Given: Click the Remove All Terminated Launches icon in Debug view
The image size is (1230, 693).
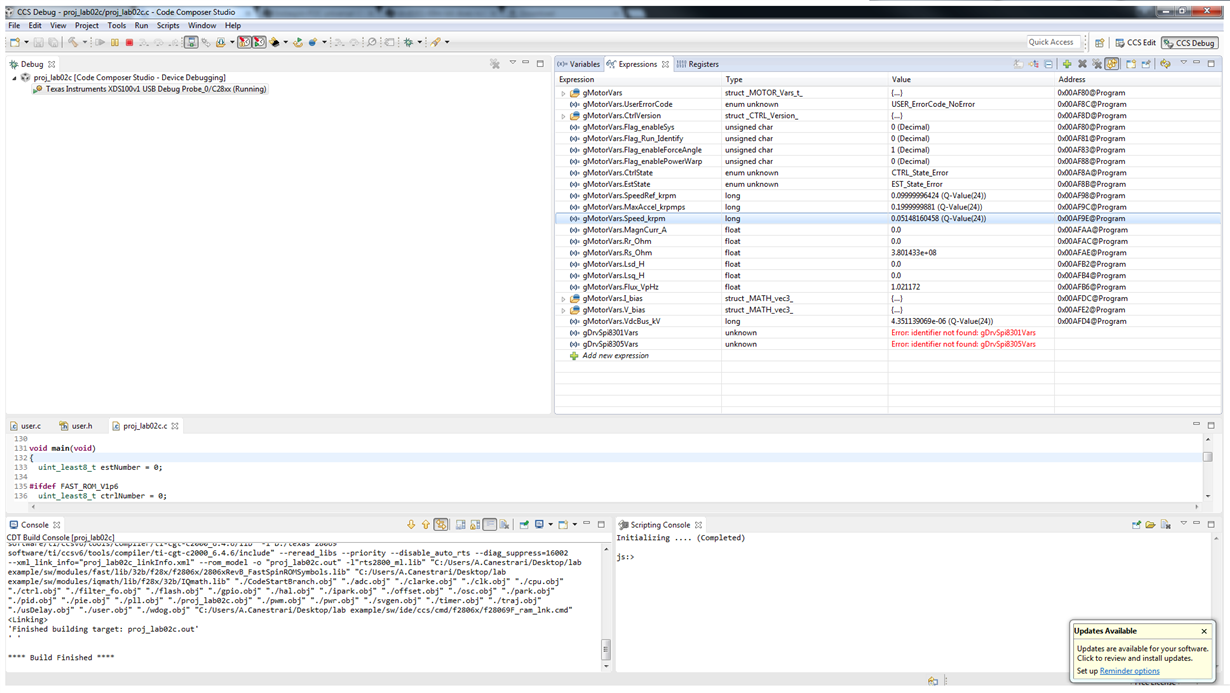Looking at the screenshot, I should coord(494,64).
